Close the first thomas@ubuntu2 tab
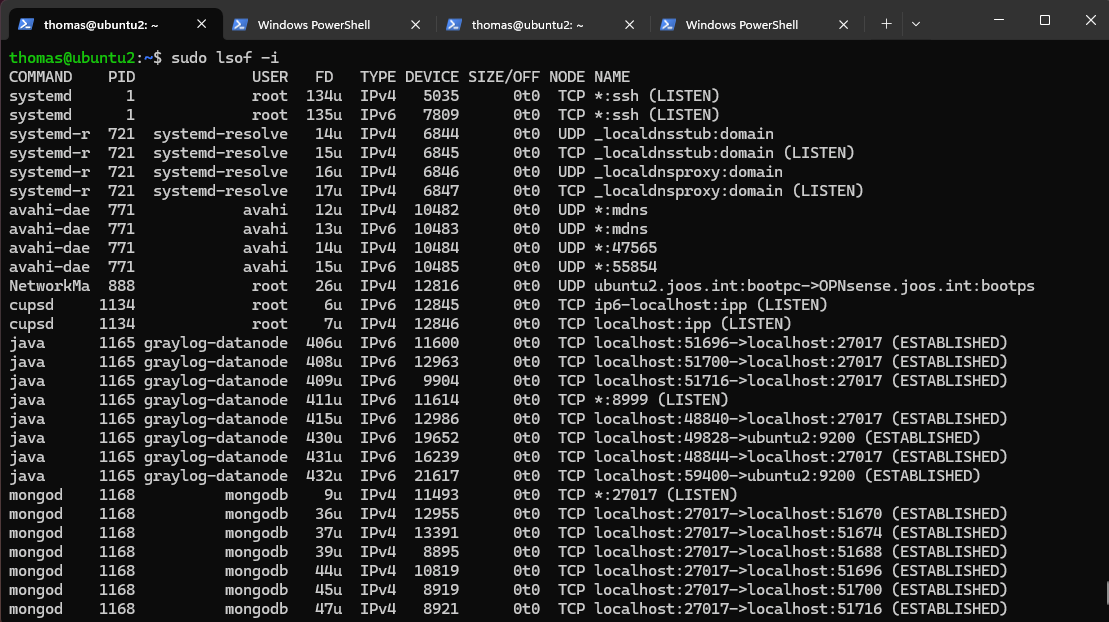Screen dimensions: 1109x622 203,25
